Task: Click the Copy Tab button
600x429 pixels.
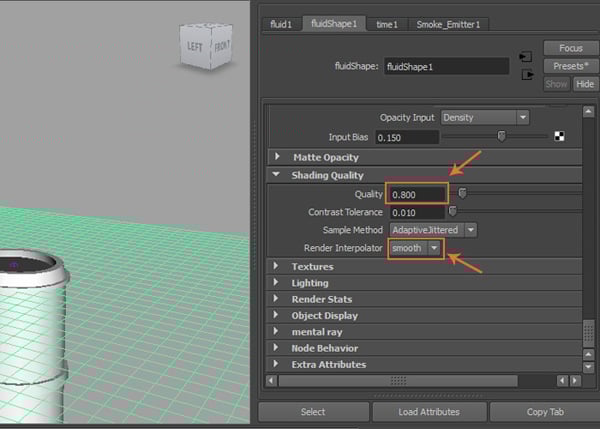Action: coord(545,412)
